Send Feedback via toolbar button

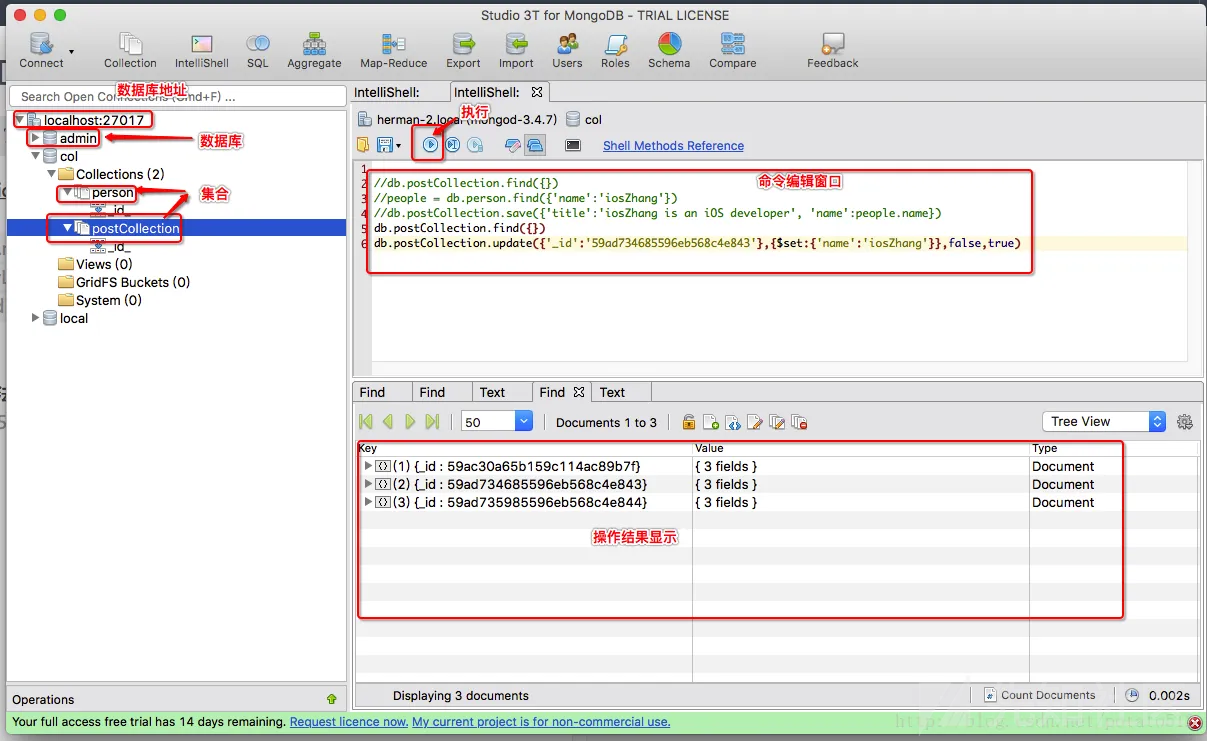833,50
